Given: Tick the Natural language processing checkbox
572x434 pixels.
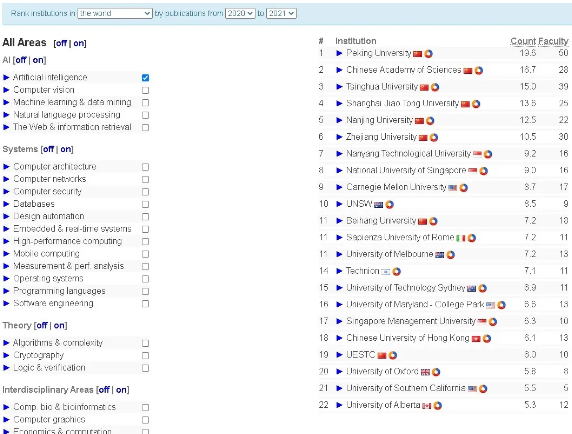Looking at the screenshot, I should pyautogui.click(x=145, y=115).
